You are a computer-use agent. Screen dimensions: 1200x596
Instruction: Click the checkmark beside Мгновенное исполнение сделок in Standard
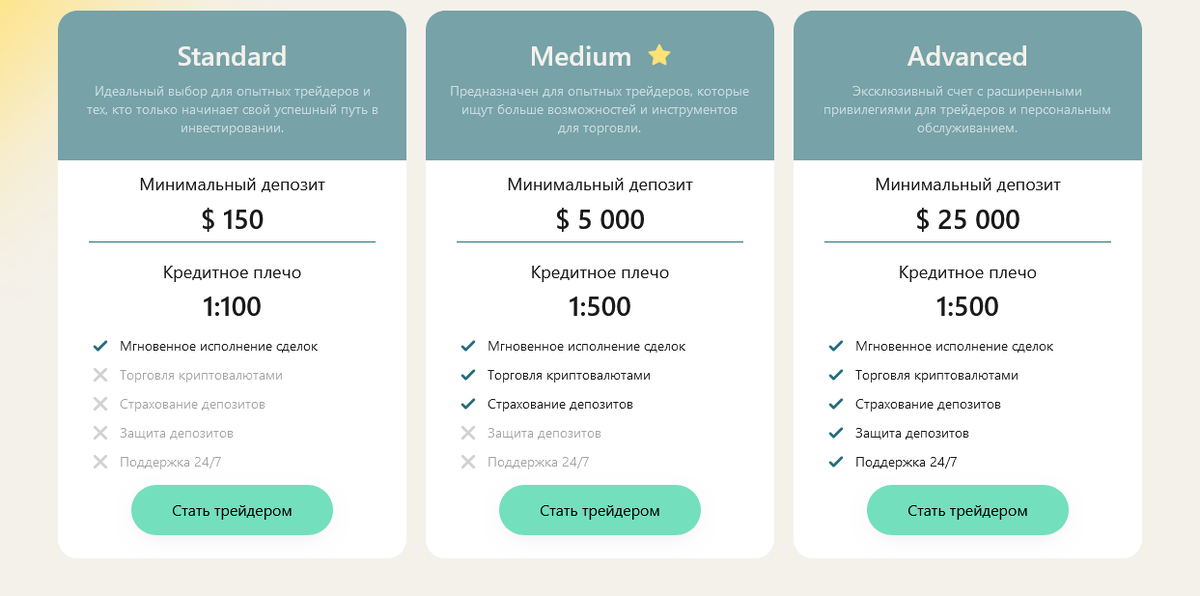[99, 346]
